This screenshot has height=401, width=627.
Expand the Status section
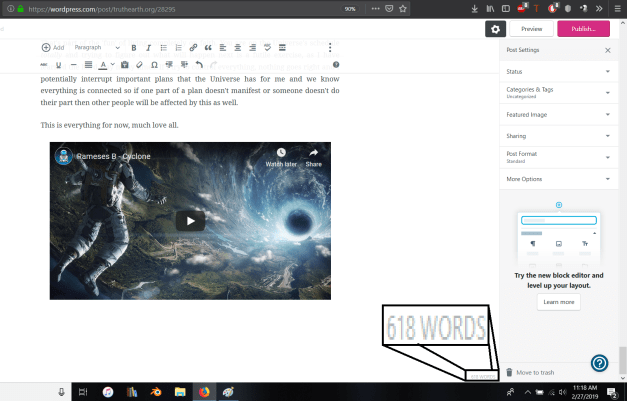(x=559, y=72)
